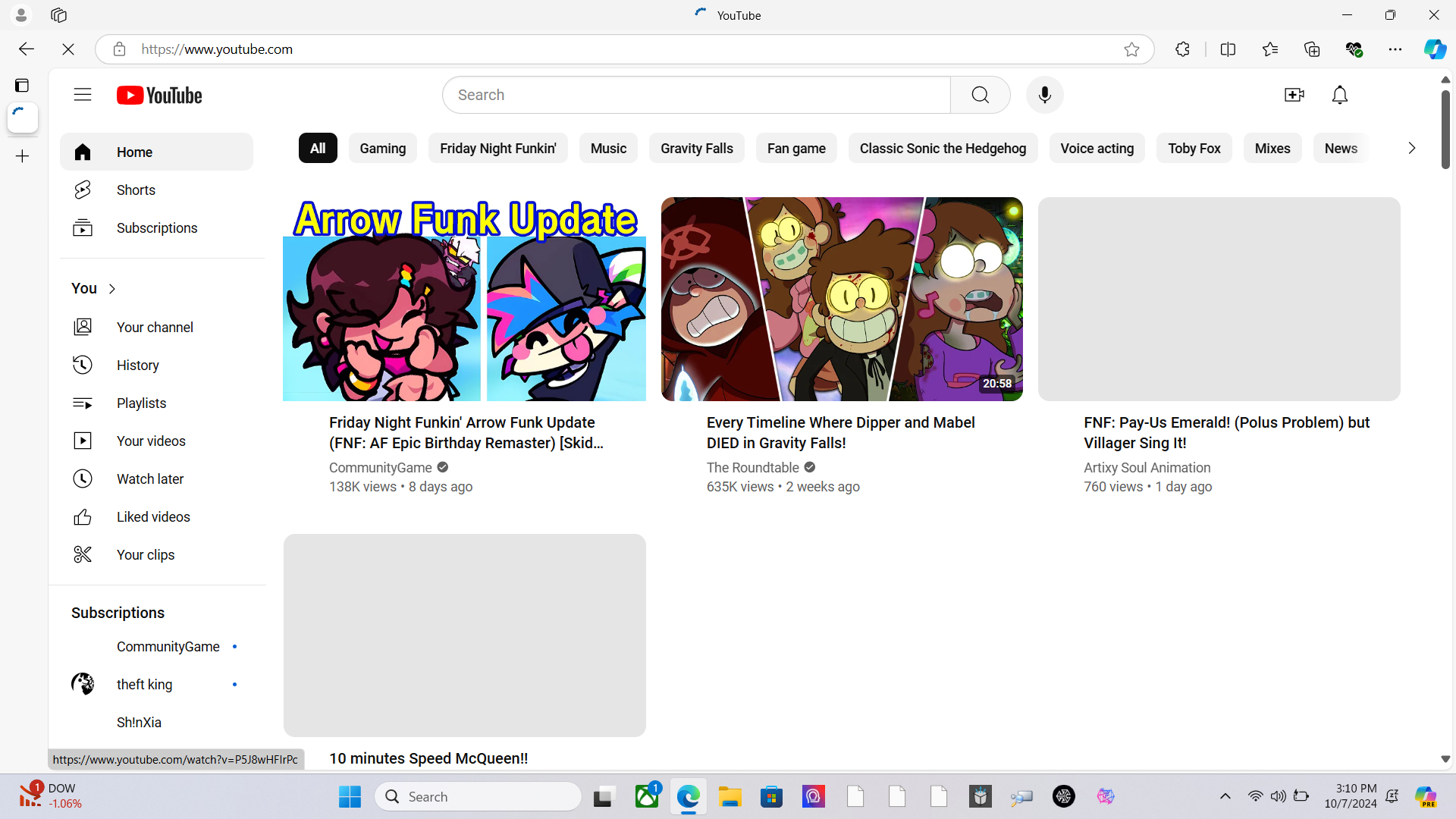The width and height of the screenshot is (1456, 819).
Task: Click the search magnifier button
Action: (980, 95)
